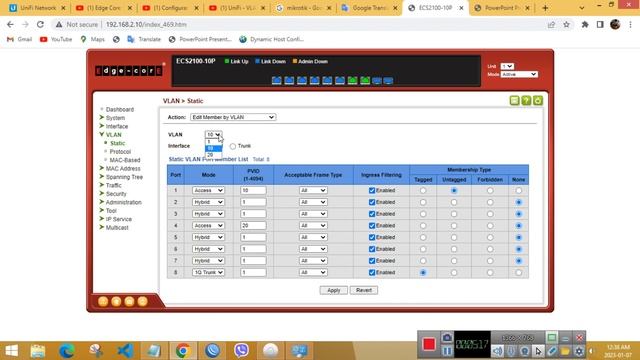Open the Chrome extensions puzzle icon
640x360 pixels.
pyautogui.click(x=585, y=24)
